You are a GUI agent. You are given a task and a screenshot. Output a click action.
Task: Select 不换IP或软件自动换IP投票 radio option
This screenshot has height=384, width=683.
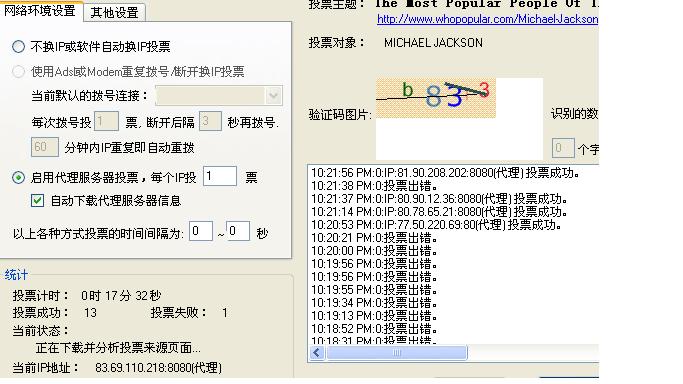[18, 47]
